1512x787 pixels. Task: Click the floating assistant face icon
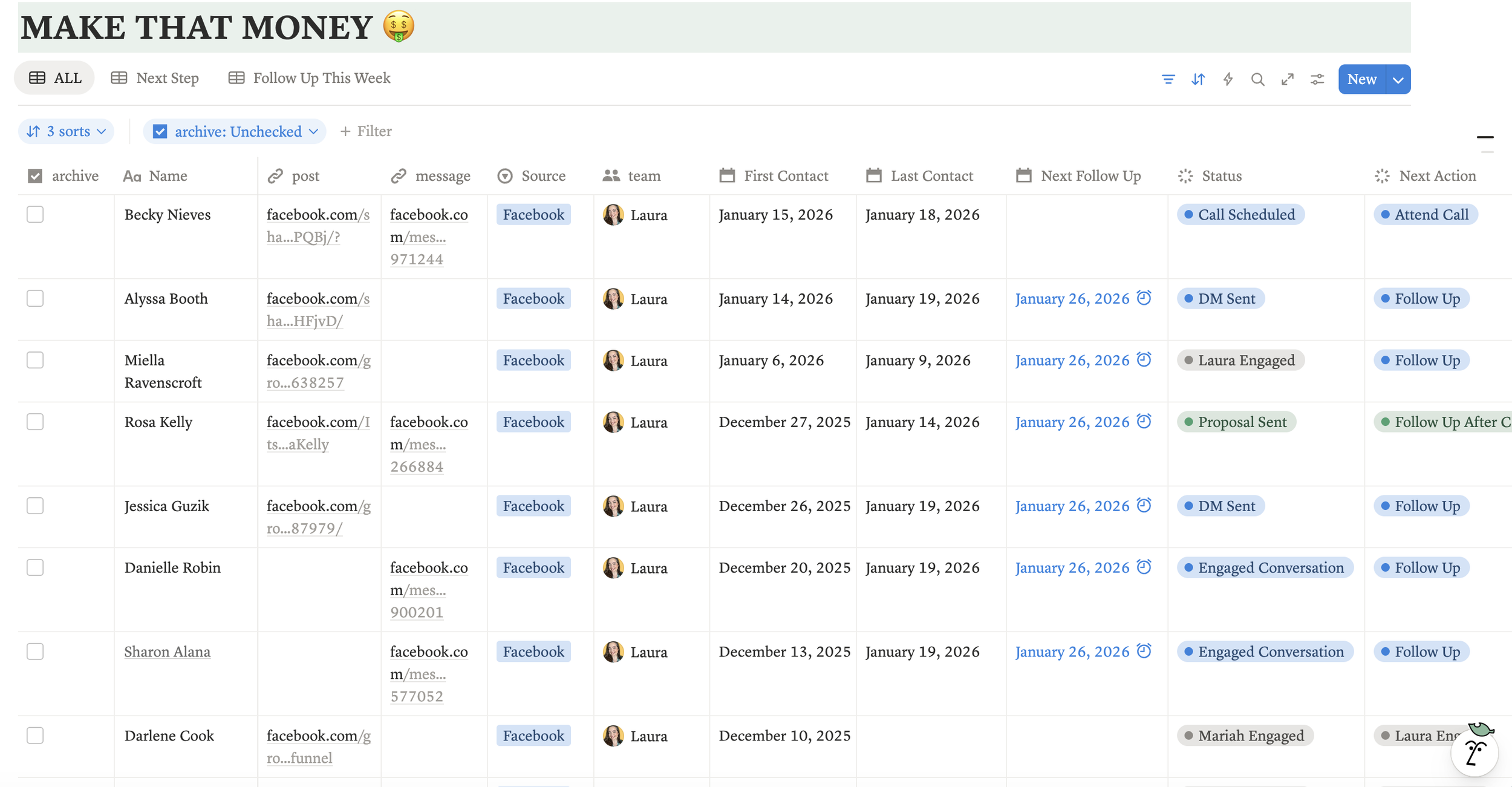tap(1474, 752)
